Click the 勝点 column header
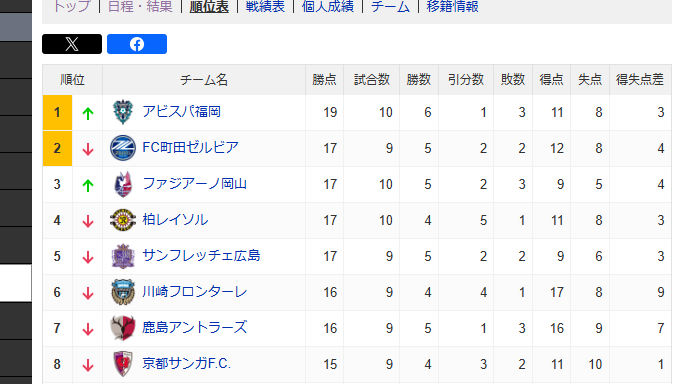 325,80
